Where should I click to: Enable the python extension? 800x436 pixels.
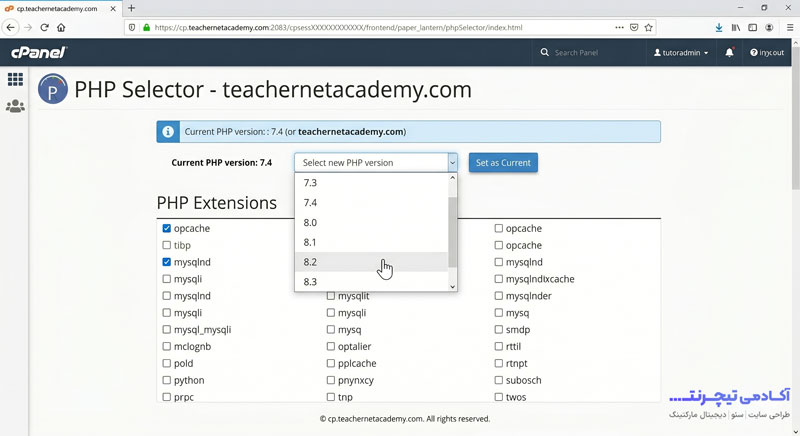click(166, 380)
